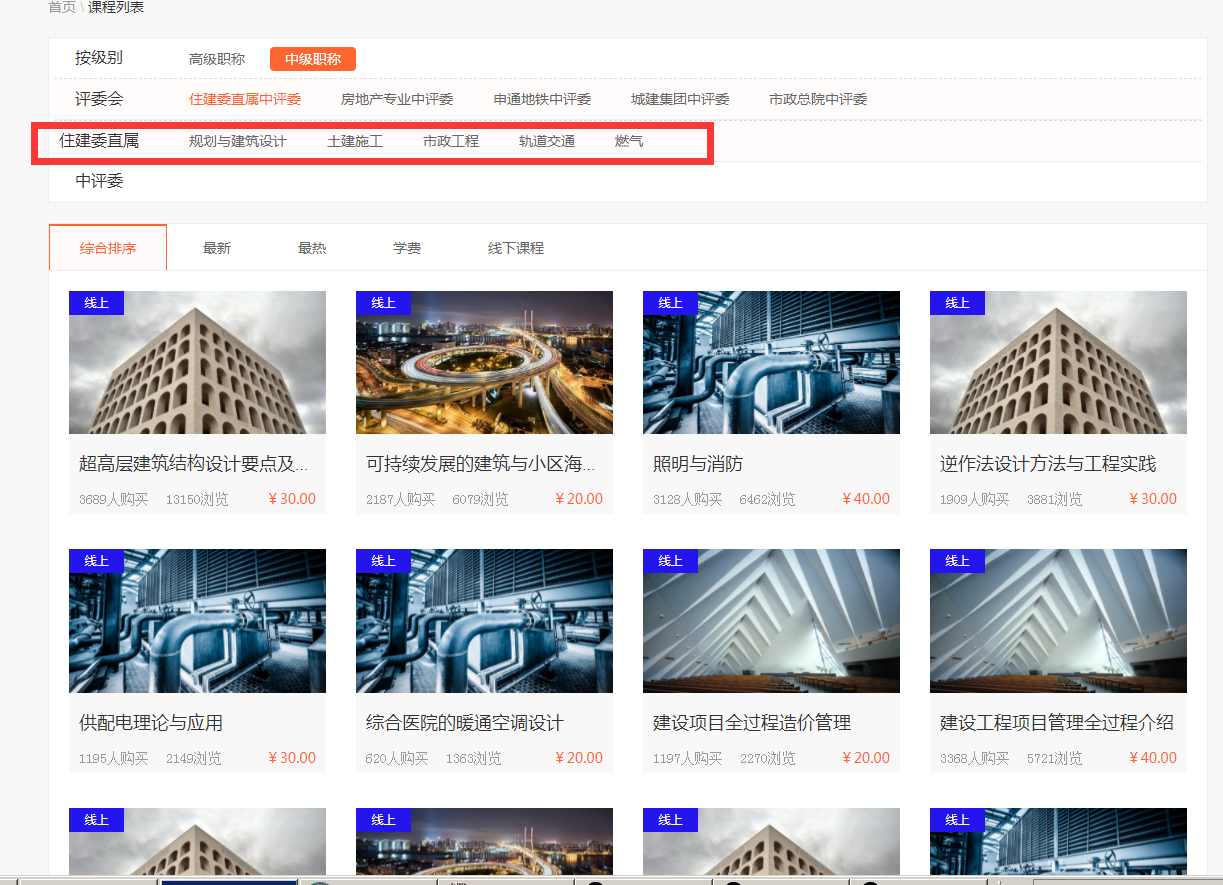Filter by 土建施工 specialty
1223x885 pixels.
pos(355,141)
